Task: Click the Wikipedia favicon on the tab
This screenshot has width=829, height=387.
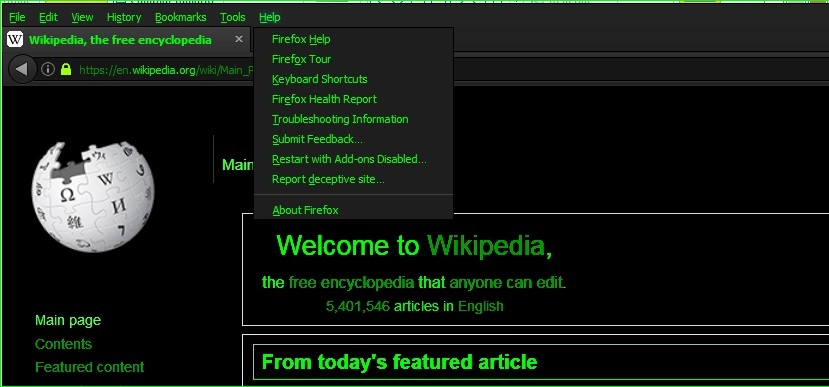Action: [15, 40]
